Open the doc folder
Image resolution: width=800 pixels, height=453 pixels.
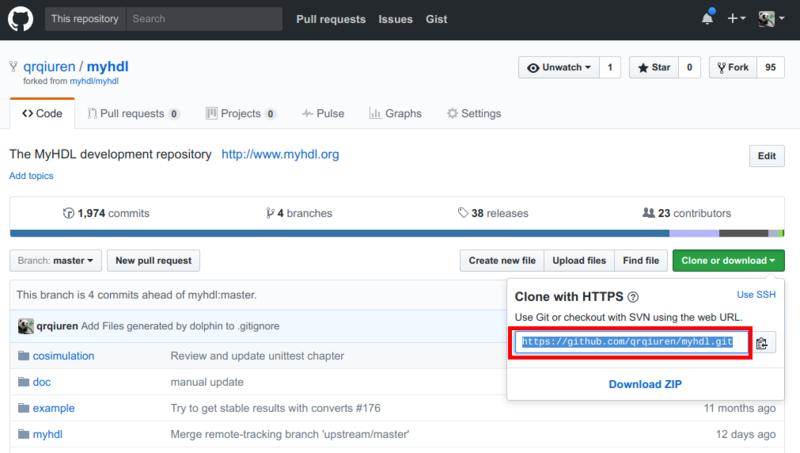click(42, 382)
